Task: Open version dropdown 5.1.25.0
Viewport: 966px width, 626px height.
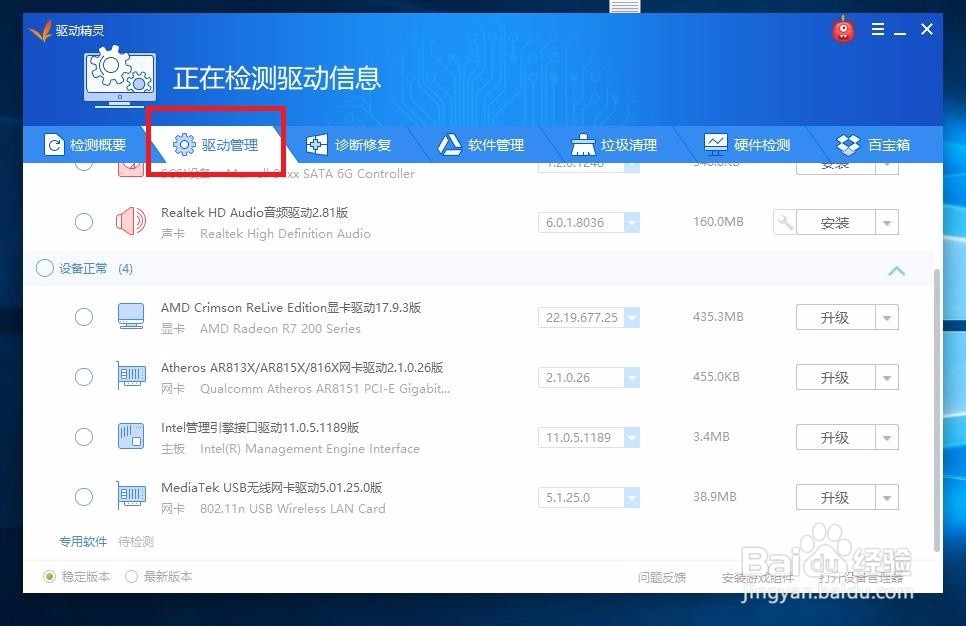Action: point(631,497)
